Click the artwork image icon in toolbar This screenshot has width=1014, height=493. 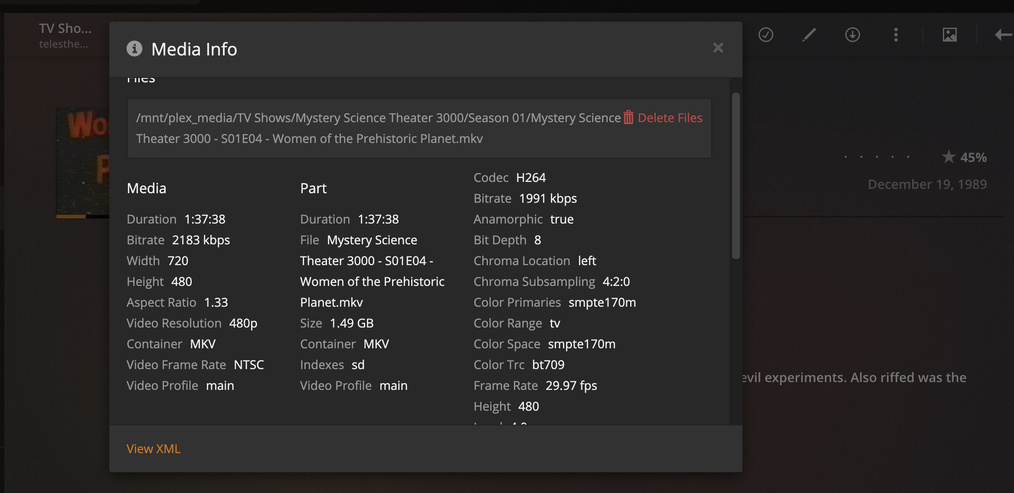pyautogui.click(x=949, y=35)
